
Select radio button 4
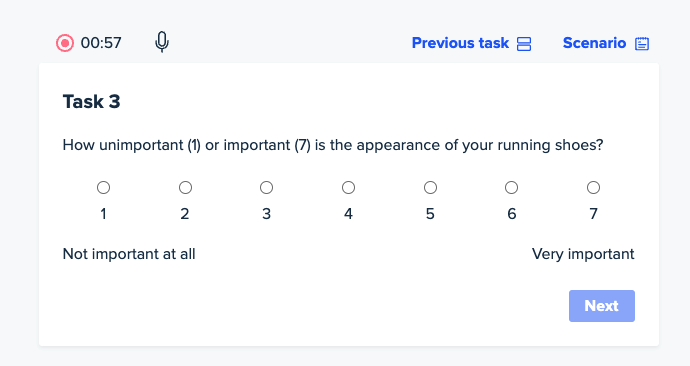(348, 187)
